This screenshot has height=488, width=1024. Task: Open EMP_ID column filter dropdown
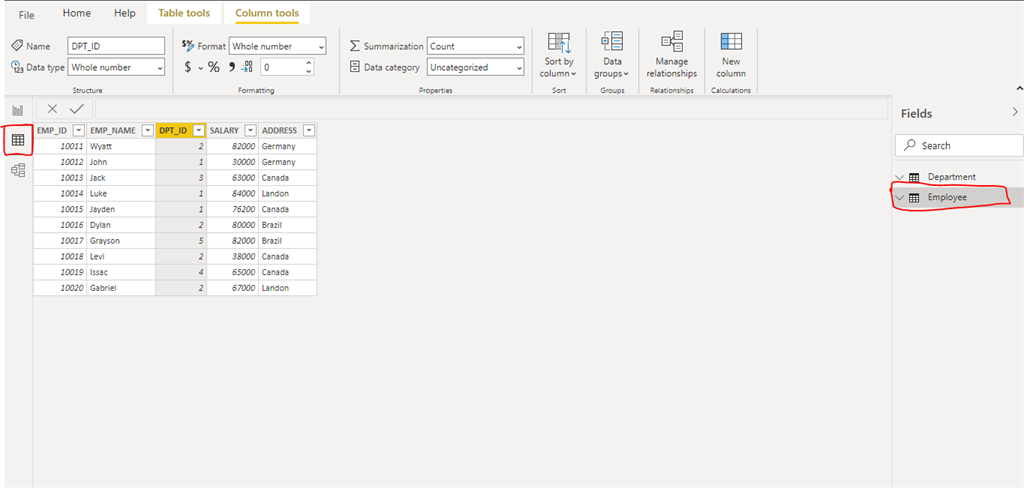tap(78, 131)
